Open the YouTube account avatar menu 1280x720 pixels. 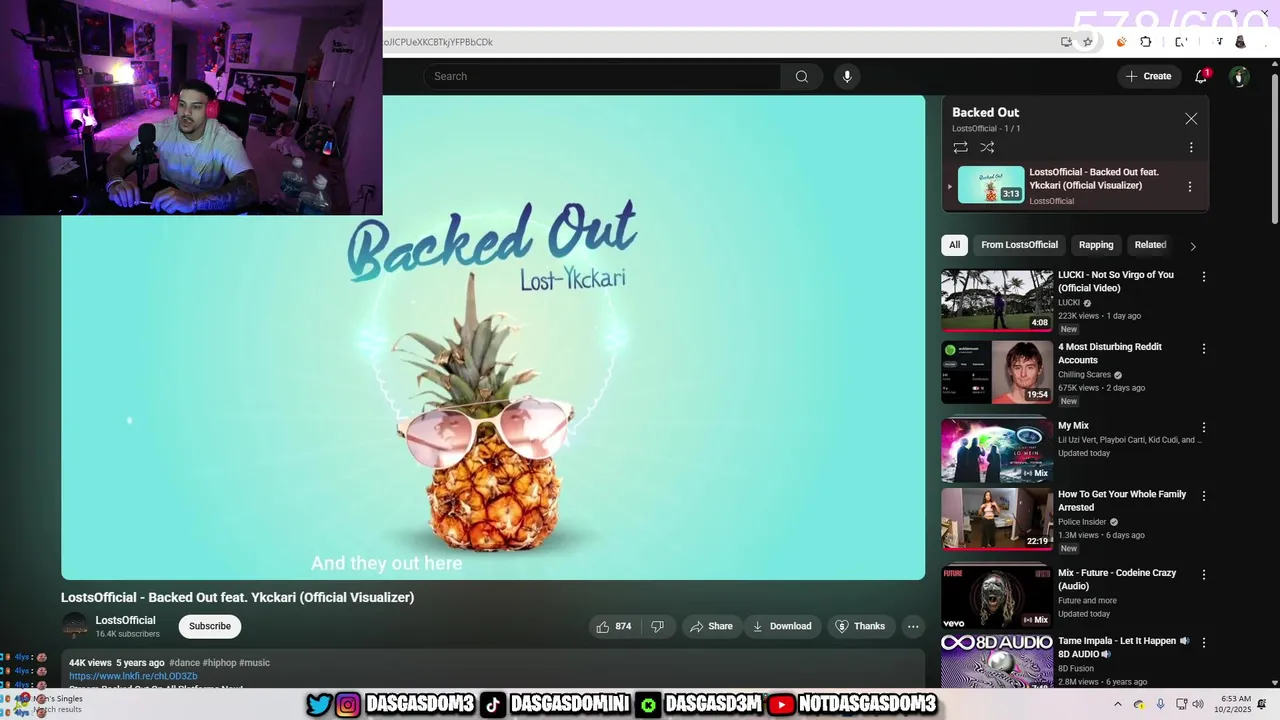click(x=1239, y=76)
